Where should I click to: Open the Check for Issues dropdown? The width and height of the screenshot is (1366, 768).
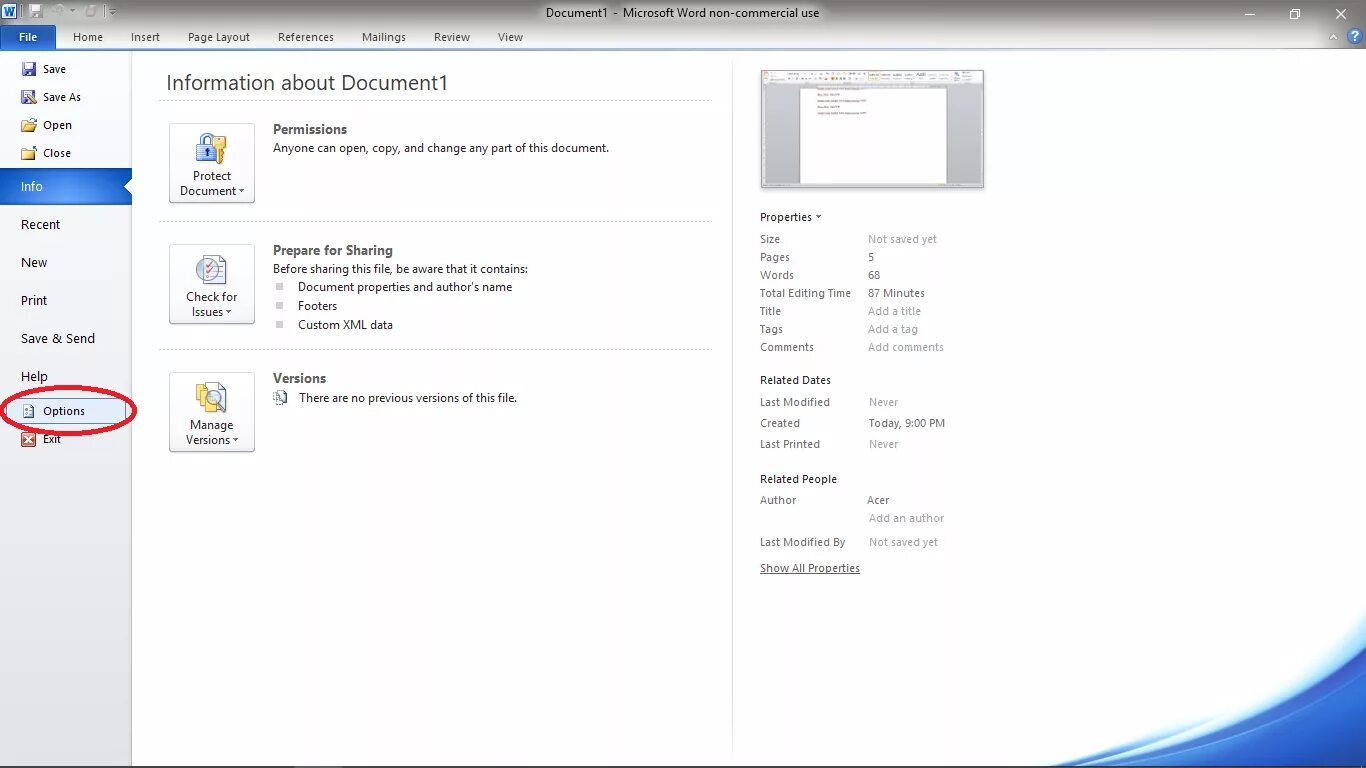click(212, 284)
